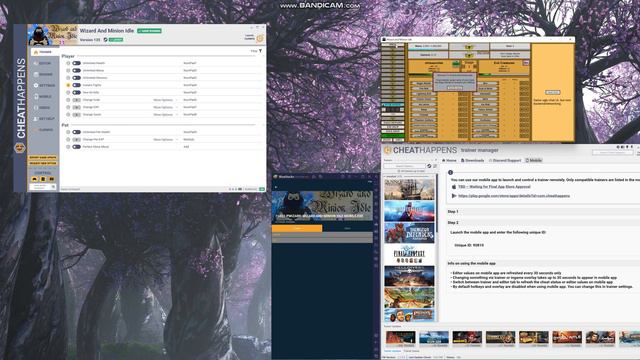Click the Request New Option button

tap(42, 163)
